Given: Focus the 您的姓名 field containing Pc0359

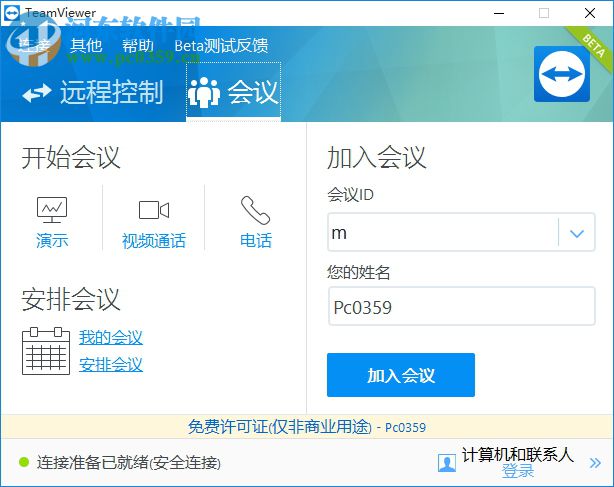Looking at the screenshot, I should coord(462,306).
